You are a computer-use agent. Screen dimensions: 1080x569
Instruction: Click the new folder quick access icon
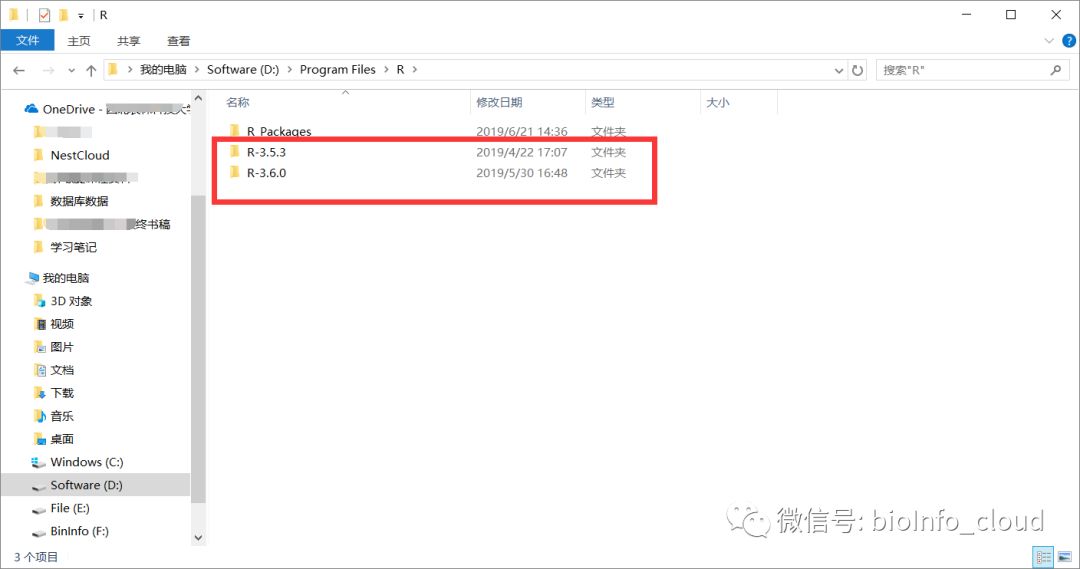(x=63, y=14)
